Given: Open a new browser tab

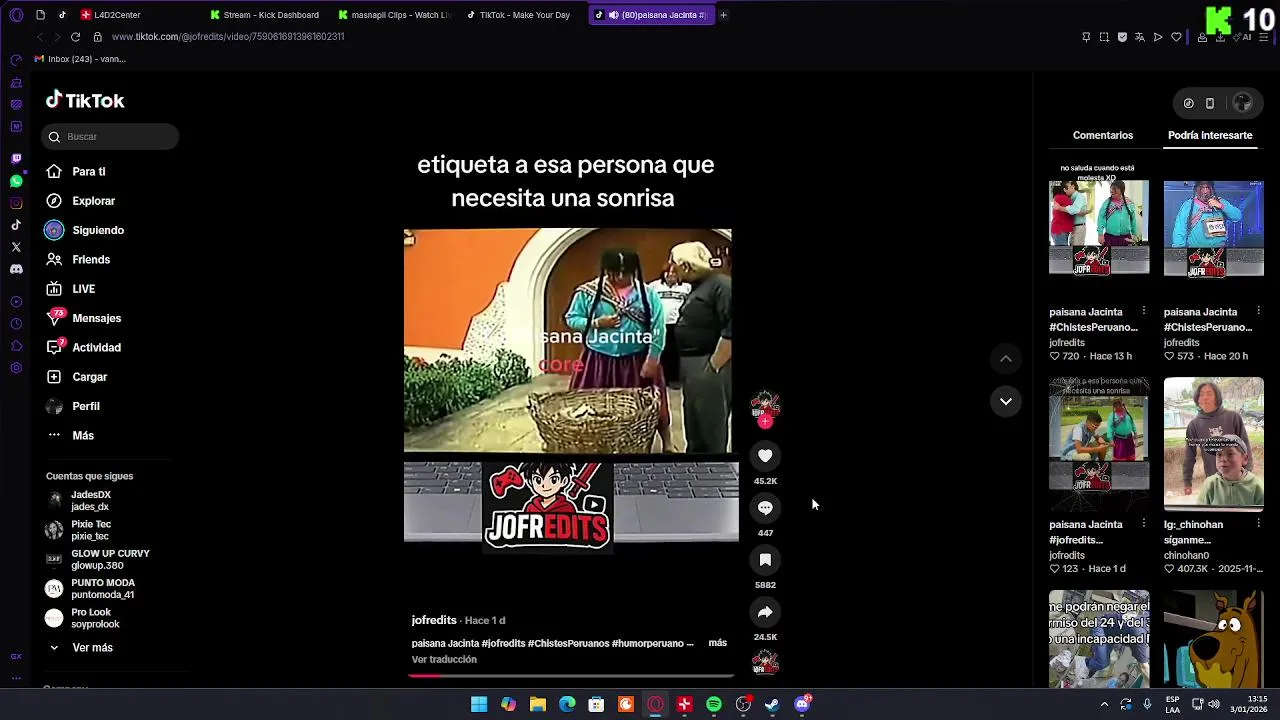Looking at the screenshot, I should click(x=723, y=15).
